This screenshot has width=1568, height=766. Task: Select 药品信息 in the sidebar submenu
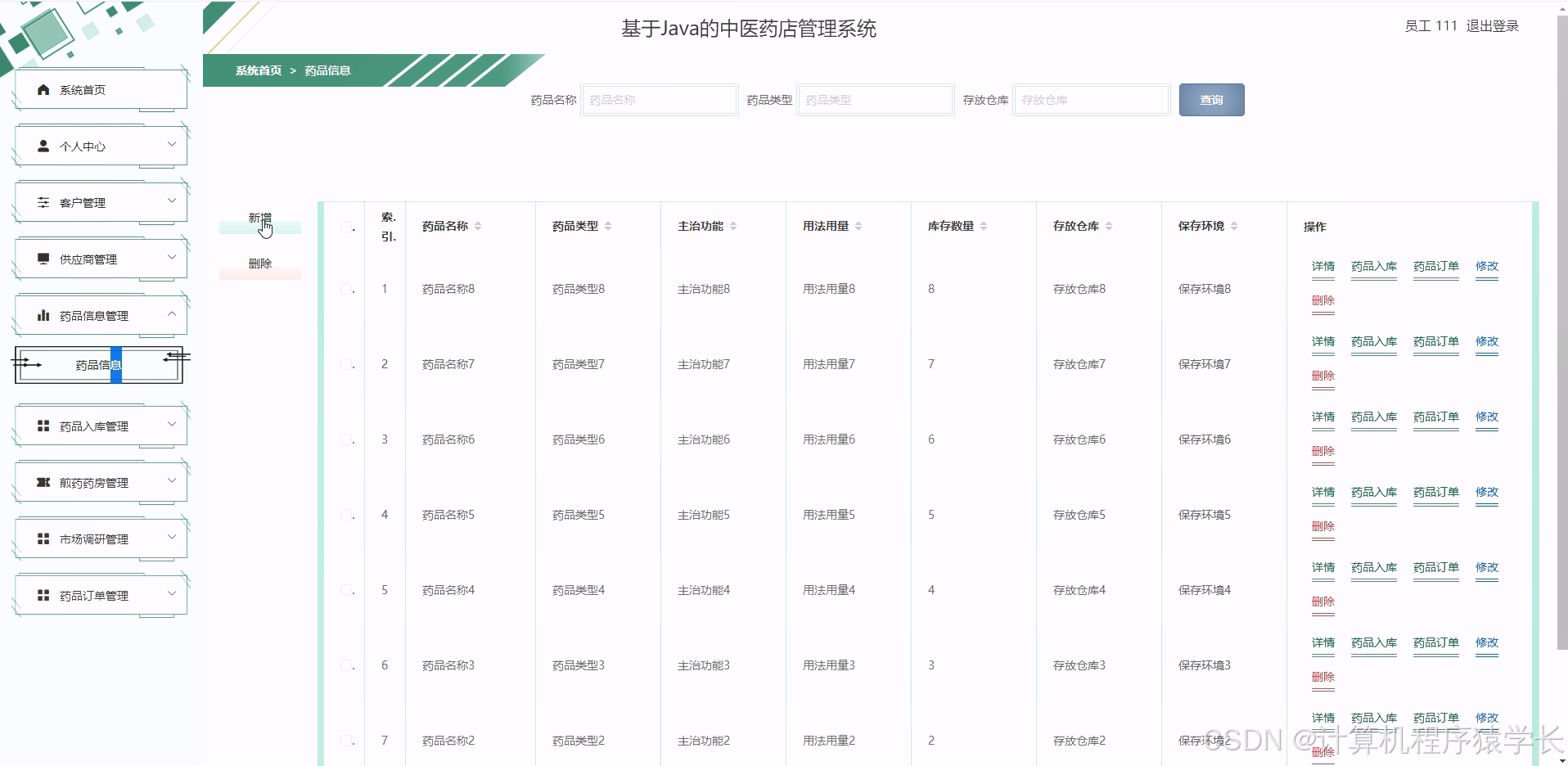[x=98, y=366]
